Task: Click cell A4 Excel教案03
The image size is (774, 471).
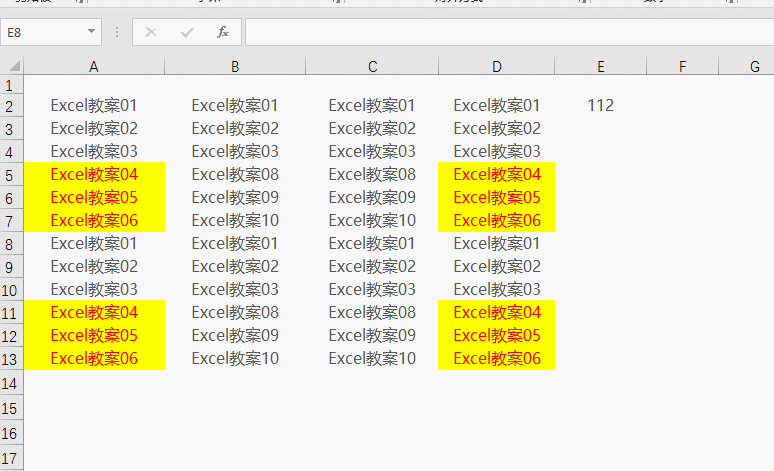Action: 94,151
